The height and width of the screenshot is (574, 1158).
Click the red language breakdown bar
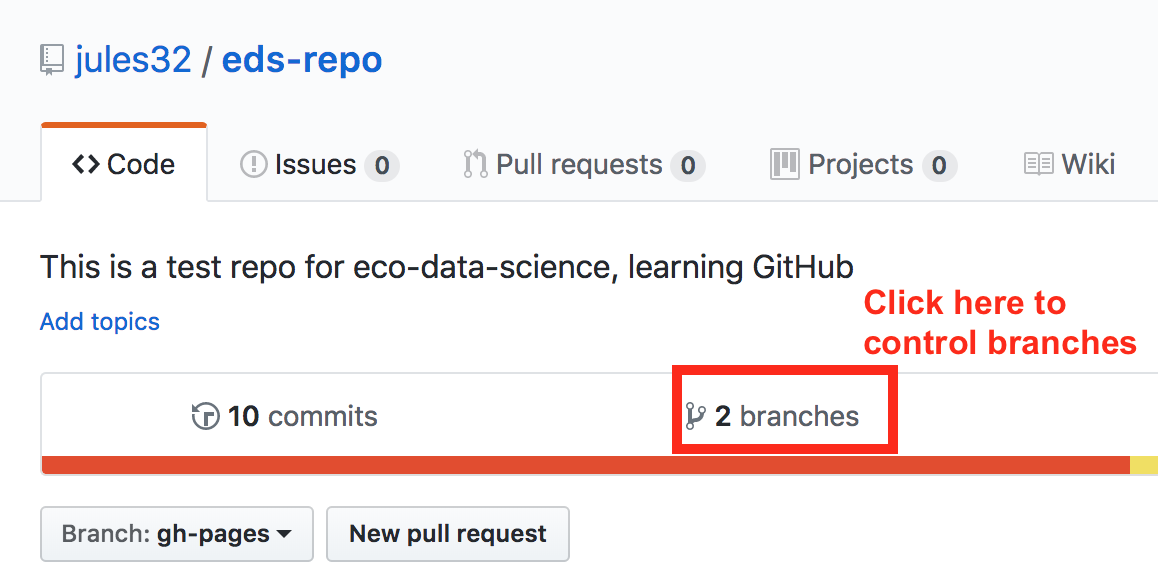(x=586, y=465)
